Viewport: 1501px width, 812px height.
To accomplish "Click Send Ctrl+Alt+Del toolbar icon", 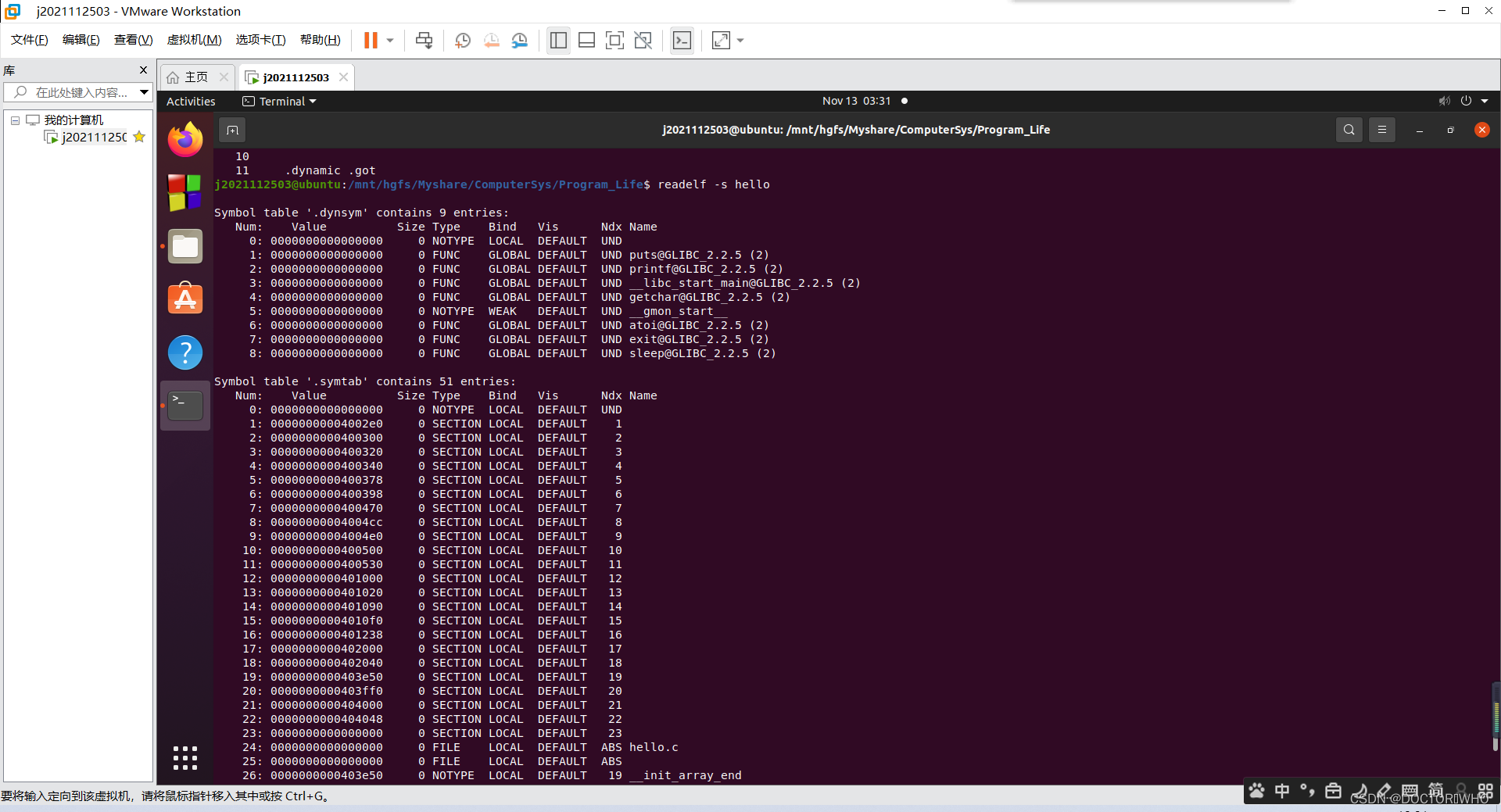I will (425, 41).
